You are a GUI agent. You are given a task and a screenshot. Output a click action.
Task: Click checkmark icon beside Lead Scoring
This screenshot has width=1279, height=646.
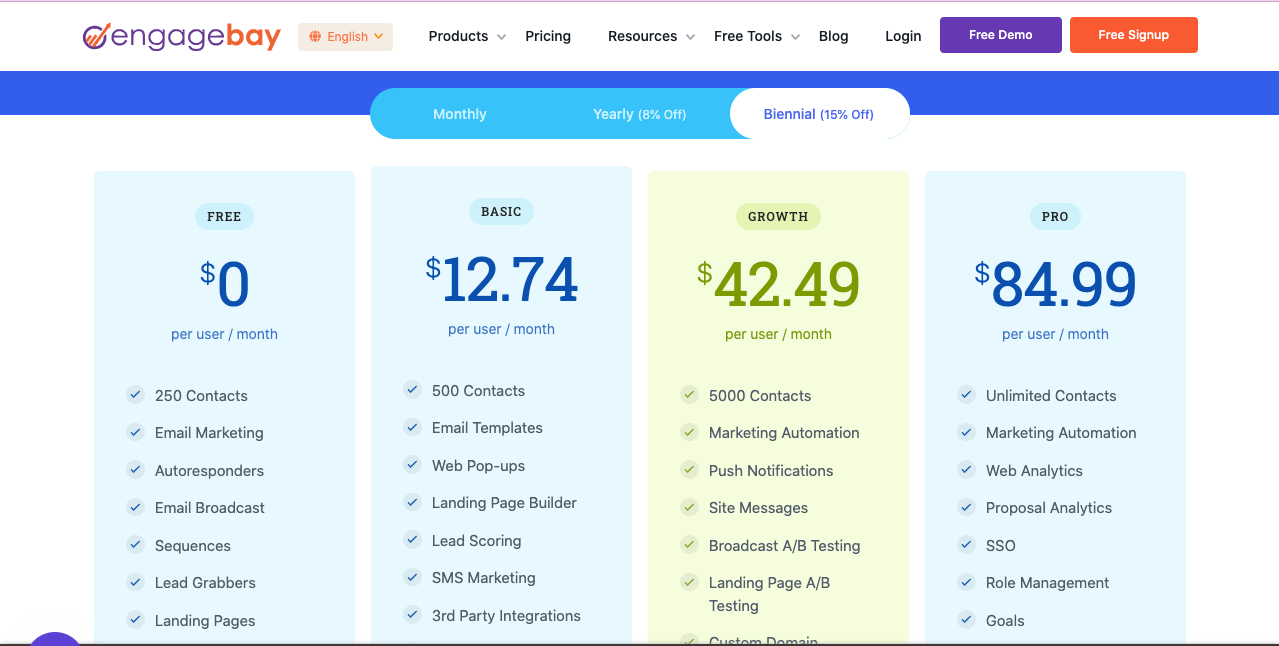412,540
